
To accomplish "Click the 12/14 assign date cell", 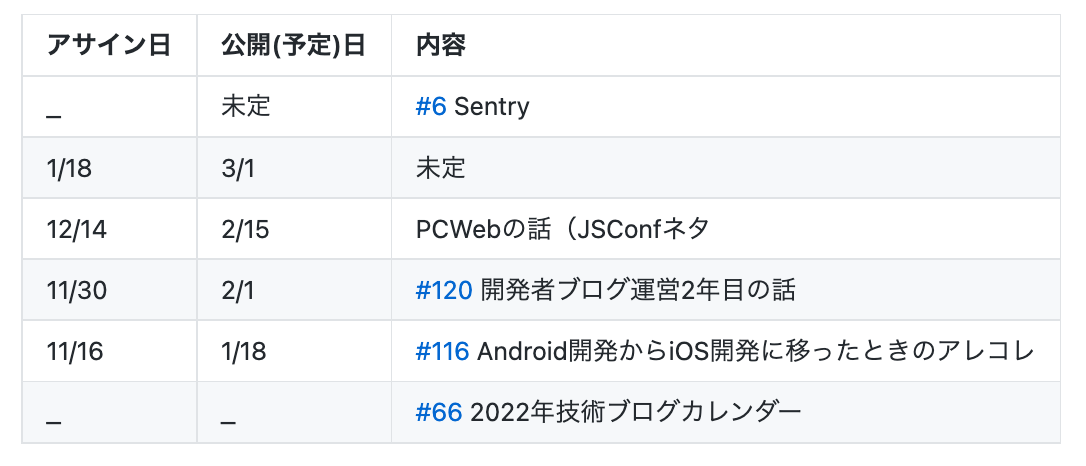I will click(x=109, y=229).
